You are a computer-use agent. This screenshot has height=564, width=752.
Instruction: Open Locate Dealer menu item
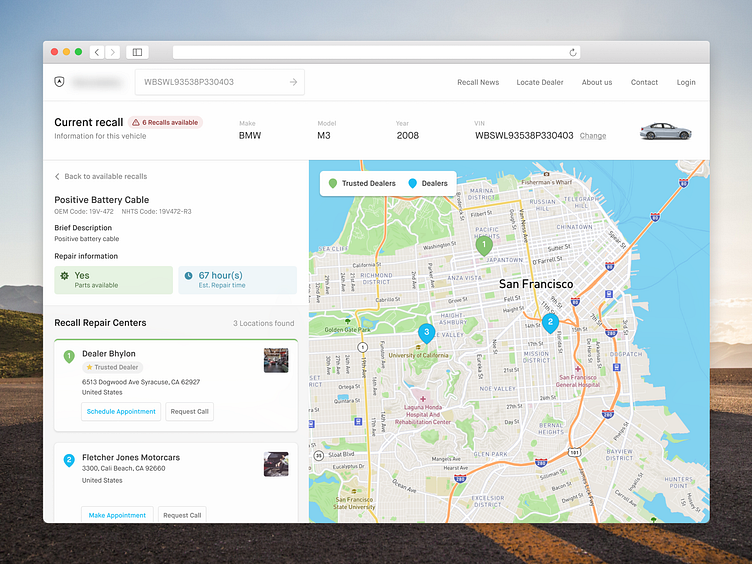(x=540, y=82)
